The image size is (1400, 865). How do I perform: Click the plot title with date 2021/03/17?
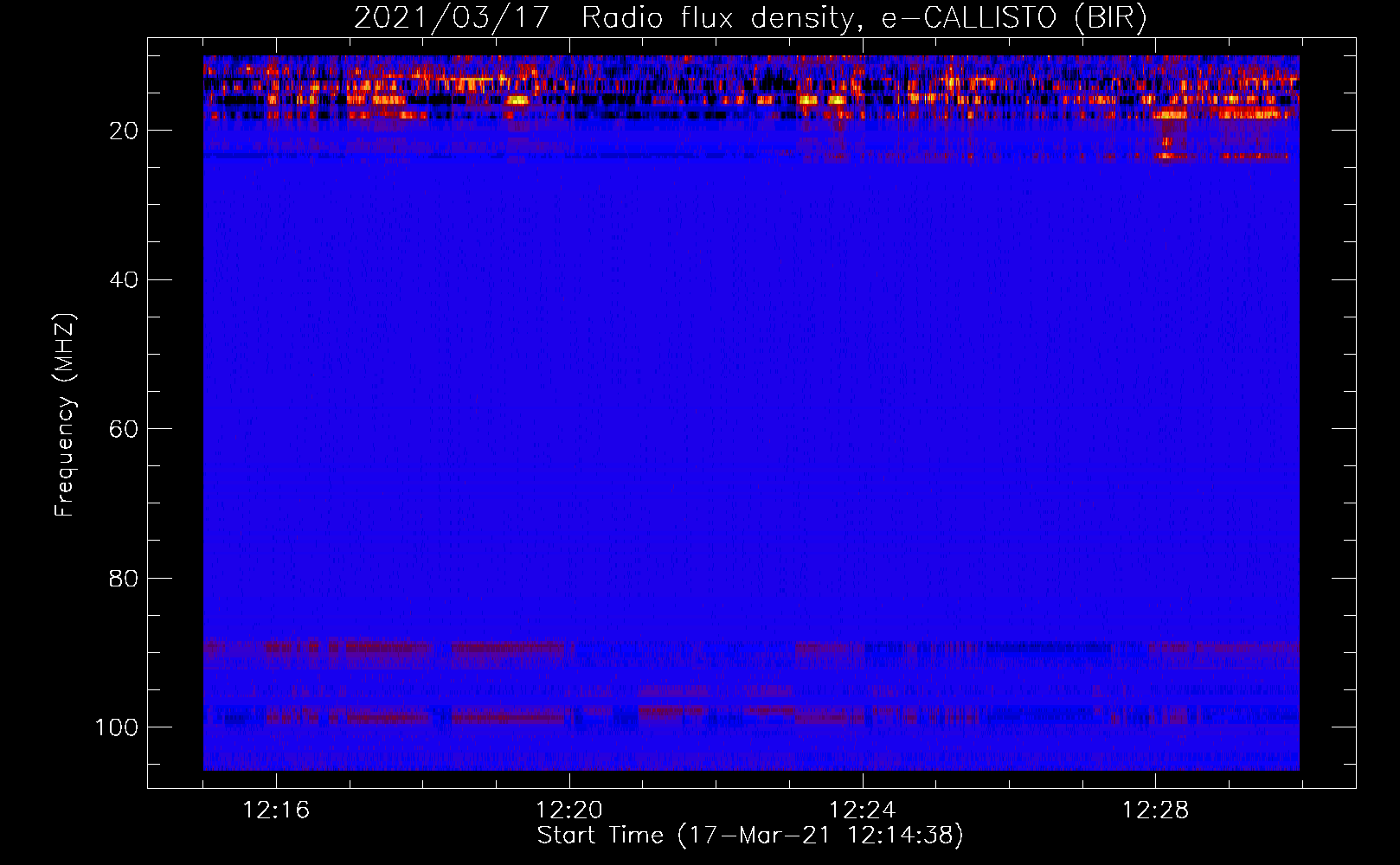tap(750, 17)
